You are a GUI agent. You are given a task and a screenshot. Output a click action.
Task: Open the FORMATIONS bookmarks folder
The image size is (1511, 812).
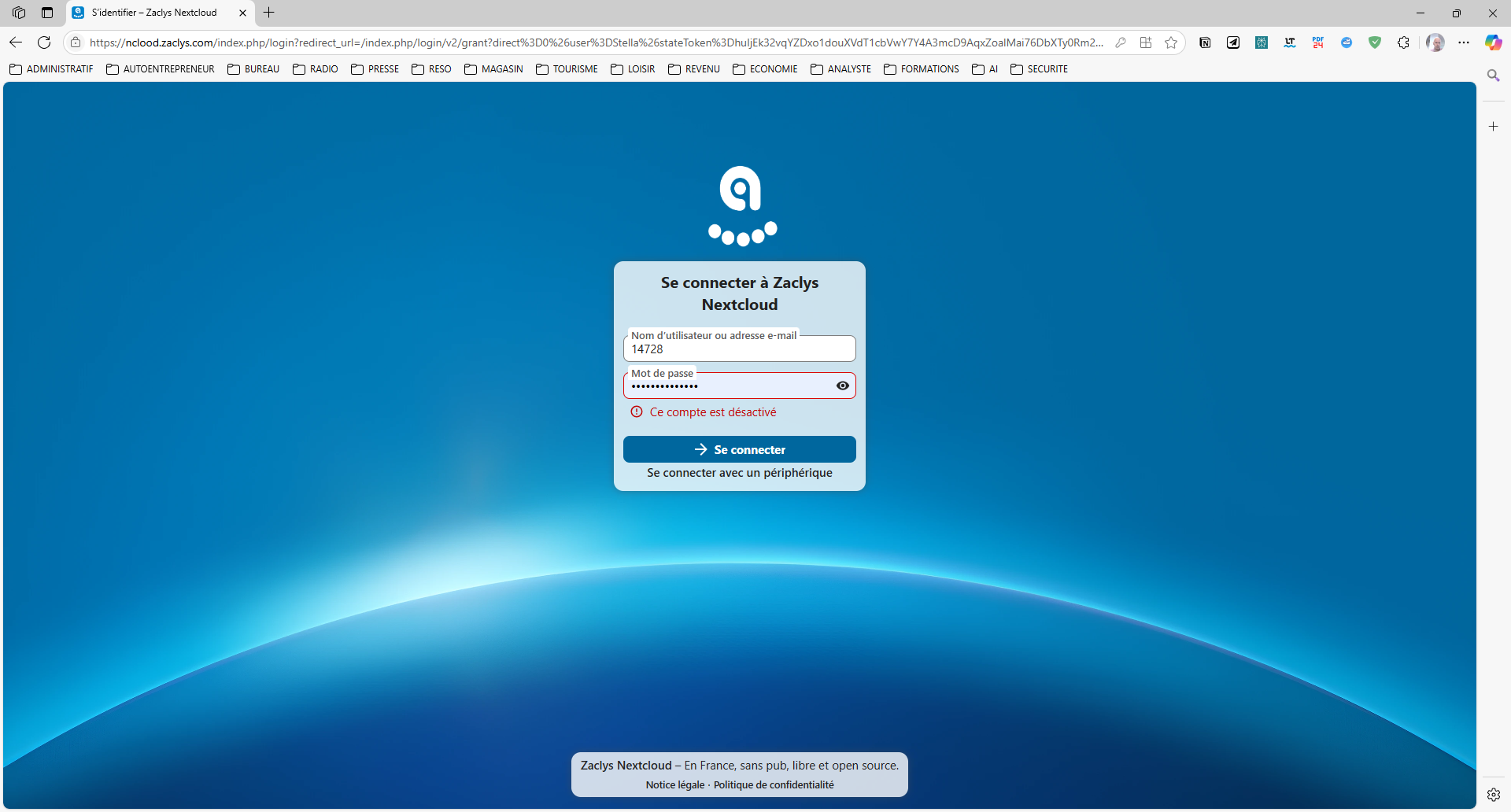click(x=921, y=69)
